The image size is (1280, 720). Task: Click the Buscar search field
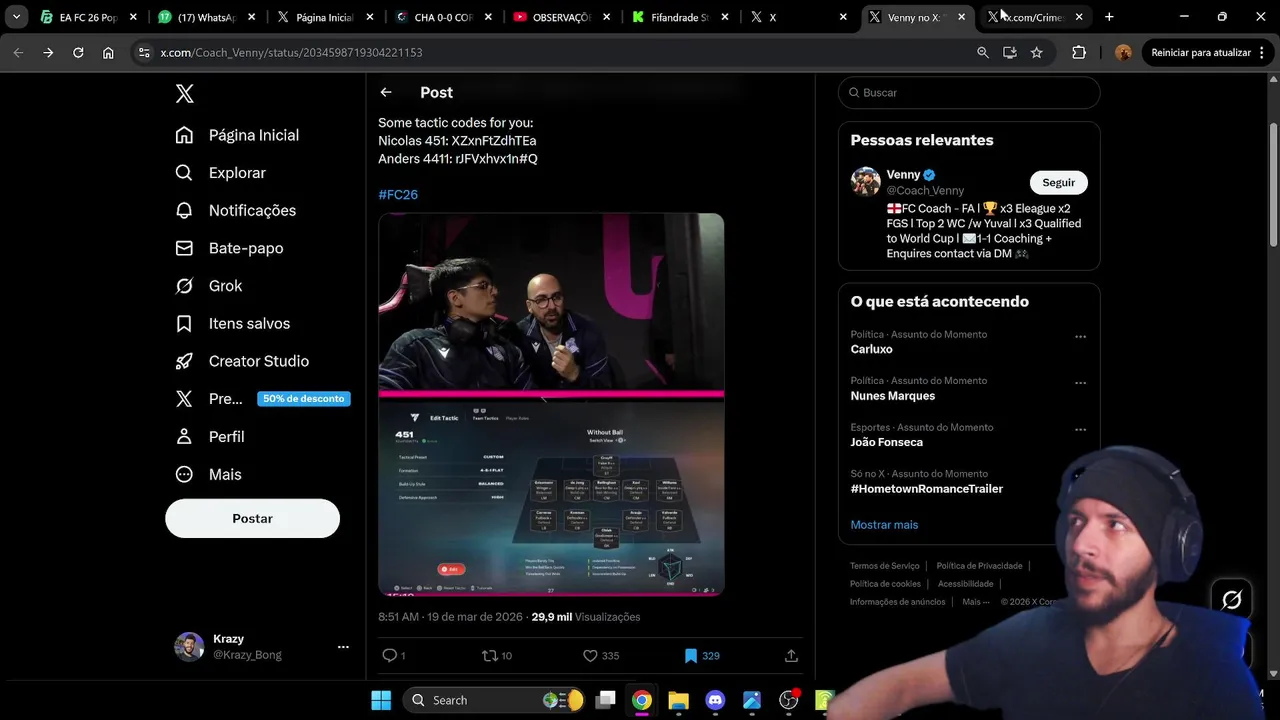click(x=969, y=93)
